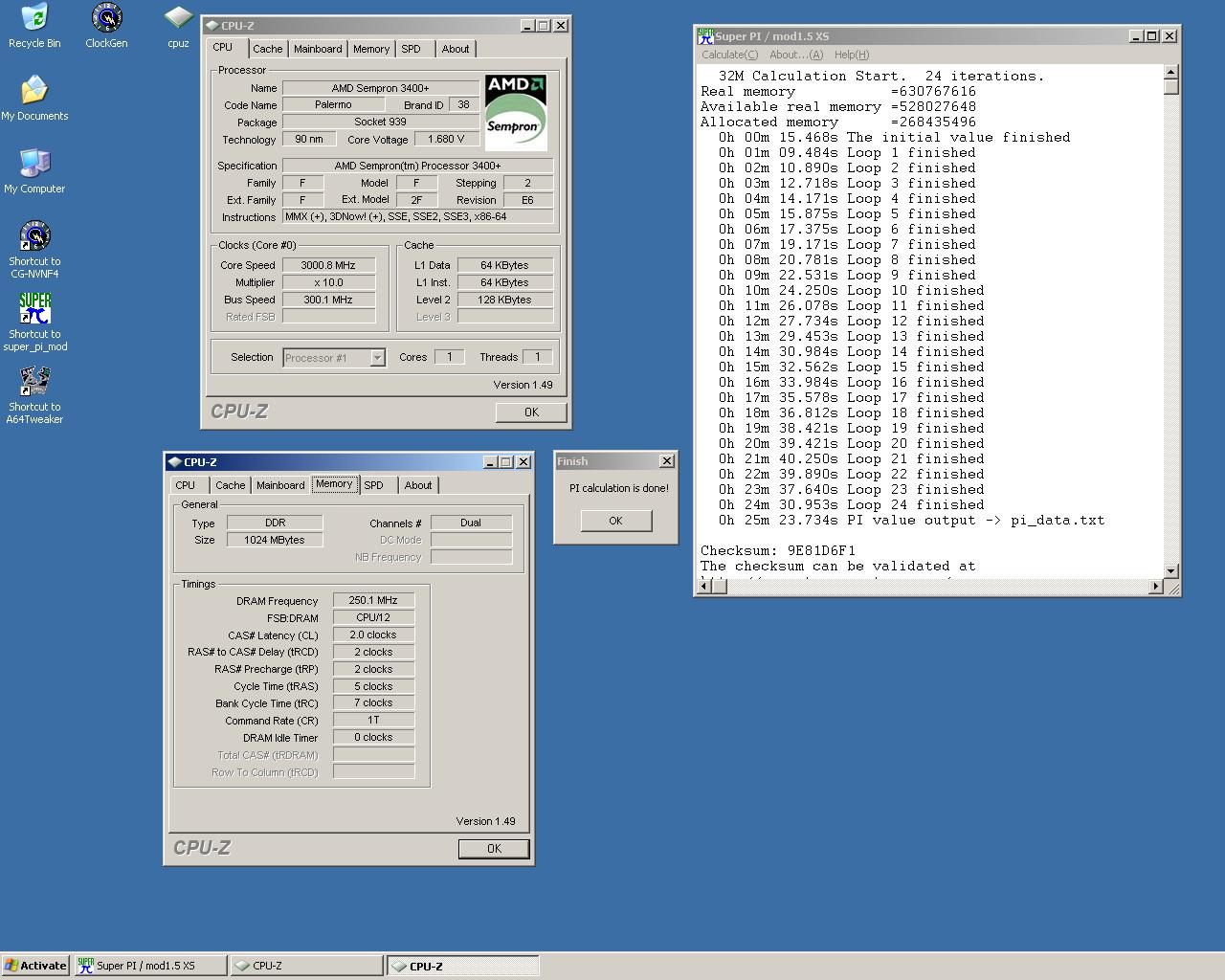Open Mainboard tab in lower CPU-Z
Viewport: 1225px width, 980px height.
[x=280, y=485]
